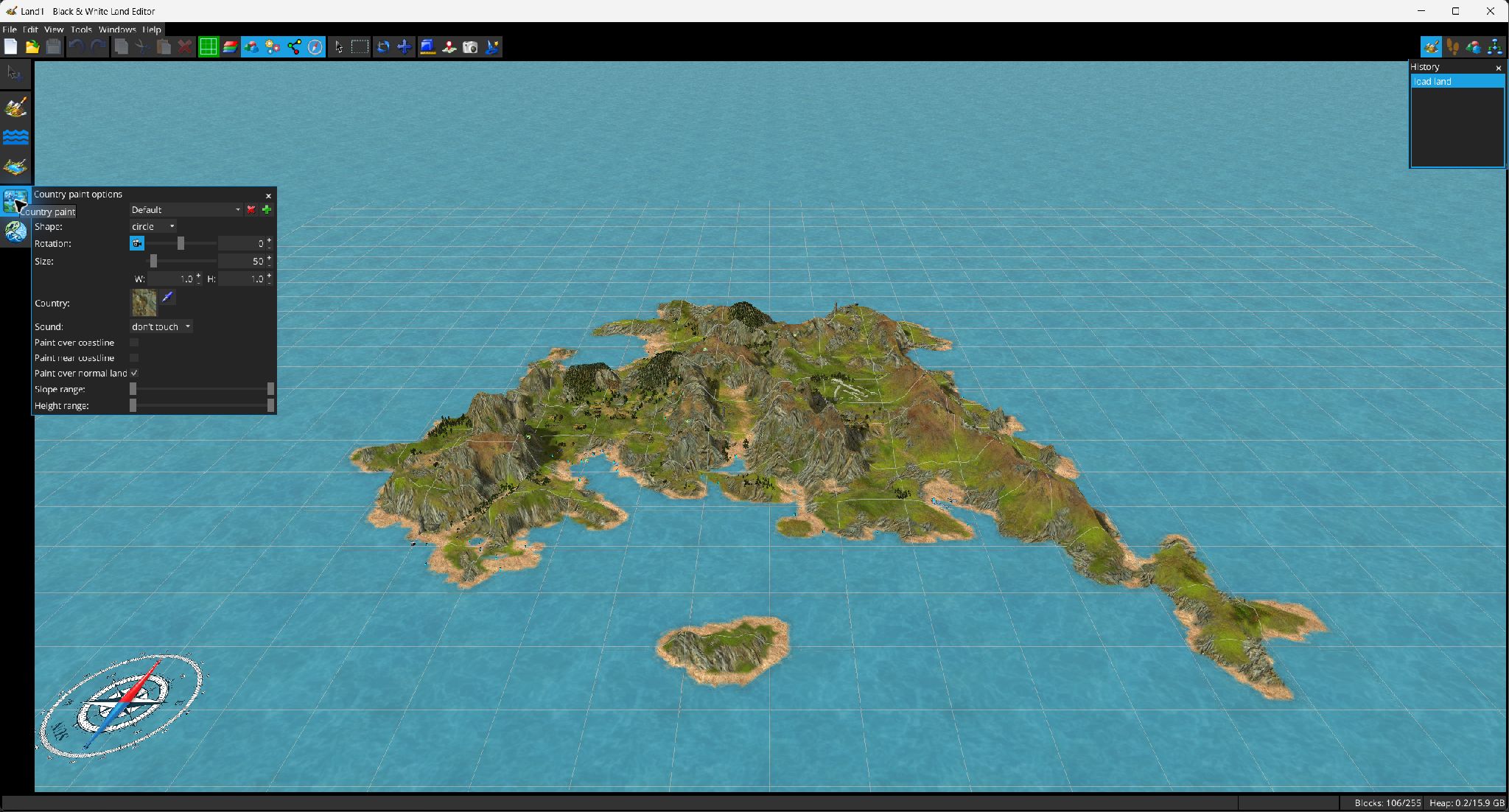Open the Sound don't touch dropdown

[x=161, y=326]
